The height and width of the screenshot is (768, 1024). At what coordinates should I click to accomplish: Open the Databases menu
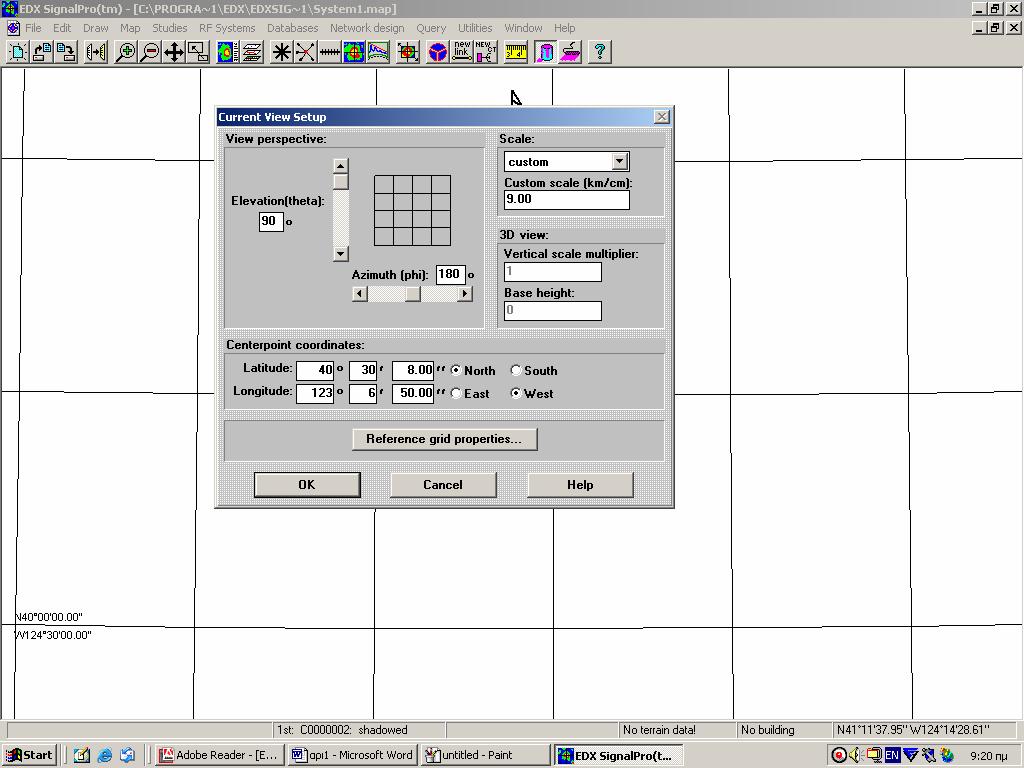[293, 28]
